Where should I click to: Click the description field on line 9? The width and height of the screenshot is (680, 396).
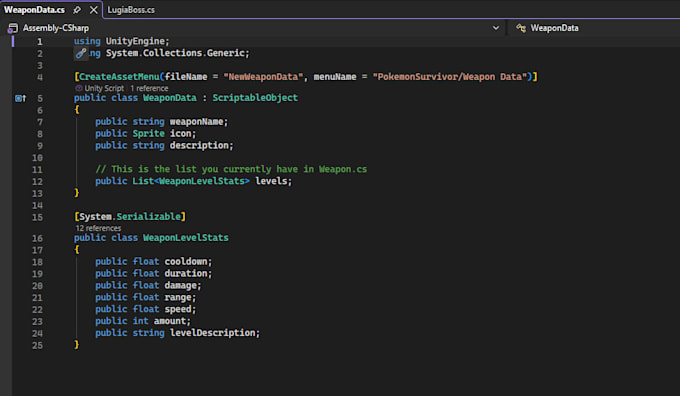[199, 145]
